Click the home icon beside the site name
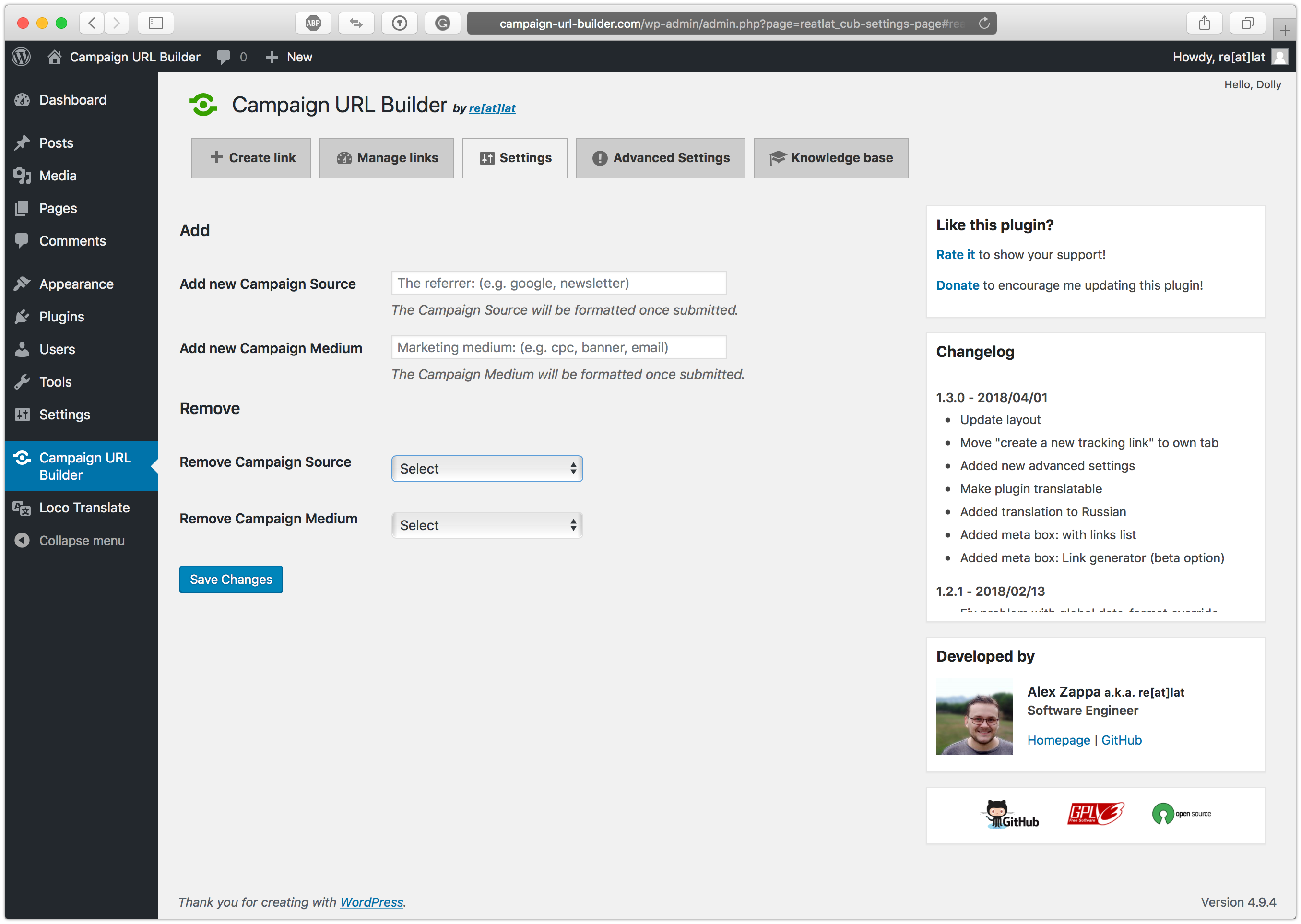The image size is (1301, 924). tap(55, 57)
